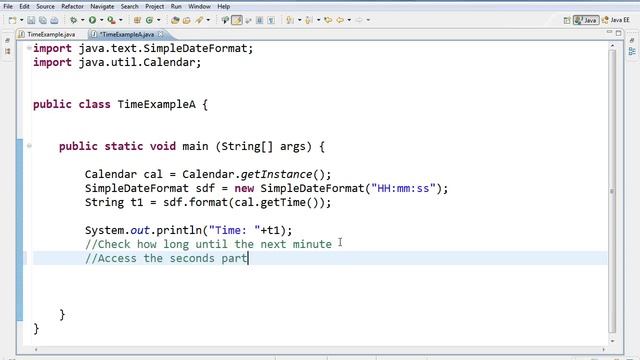Close the TimeExampleA.java tab
Image resolution: width=640 pixels, height=360 pixels.
[161, 34]
